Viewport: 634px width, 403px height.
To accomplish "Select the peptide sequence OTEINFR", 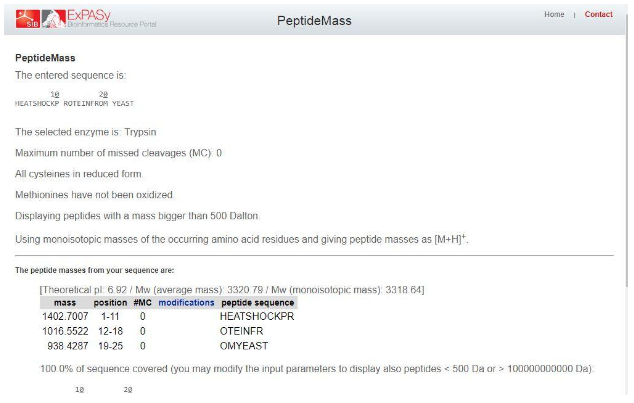I will click(x=241, y=331).
